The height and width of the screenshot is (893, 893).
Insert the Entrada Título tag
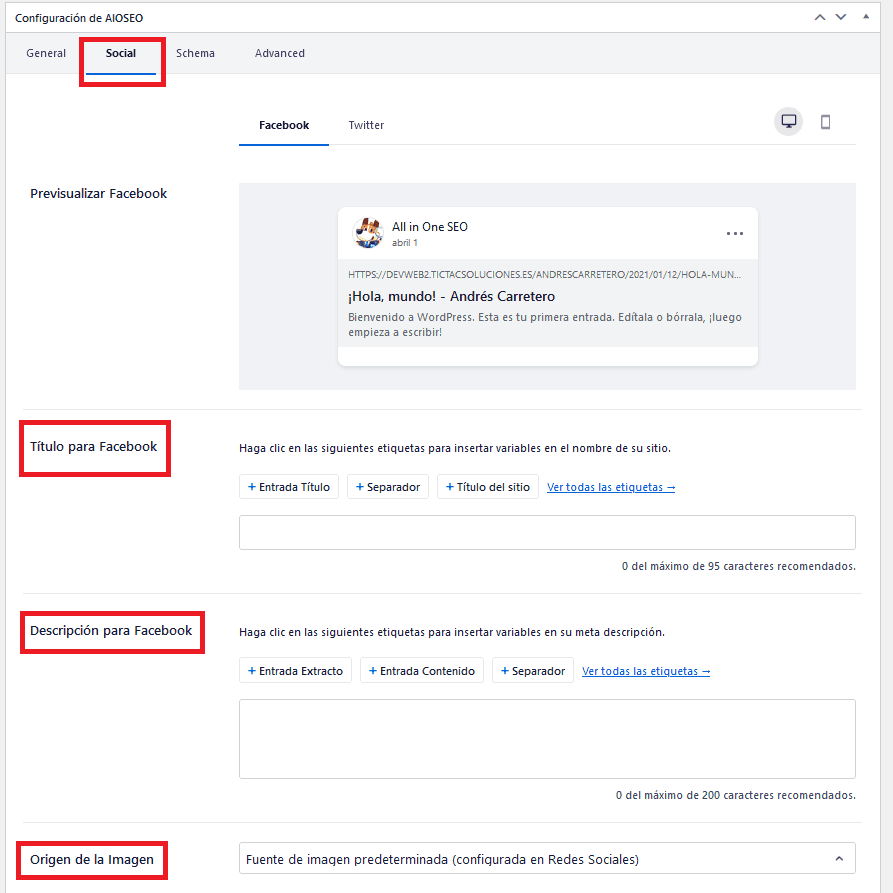point(289,487)
